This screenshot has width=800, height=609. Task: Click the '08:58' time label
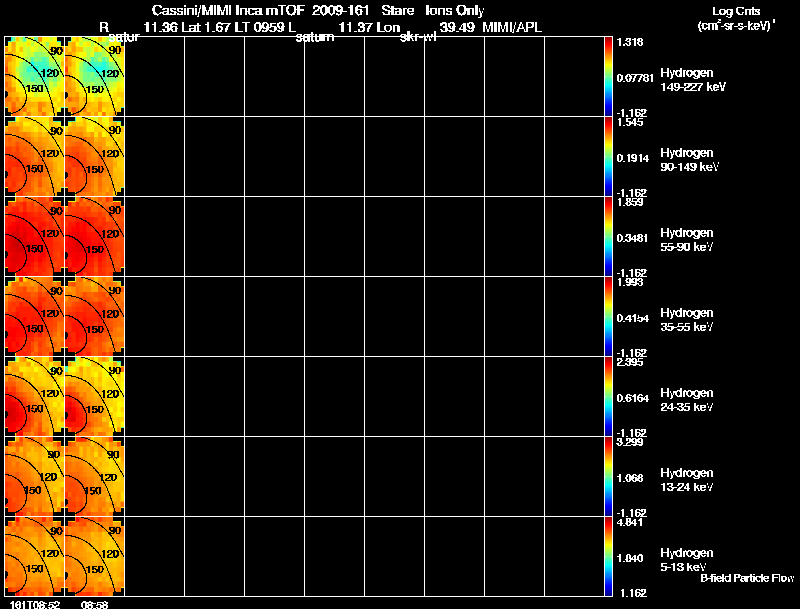pyautogui.click(x=94, y=604)
